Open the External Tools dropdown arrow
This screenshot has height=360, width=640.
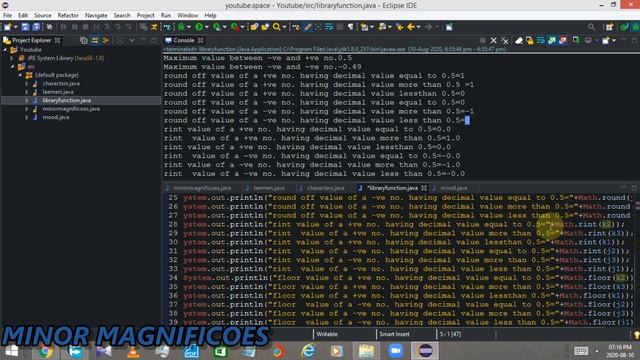(x=242, y=27)
